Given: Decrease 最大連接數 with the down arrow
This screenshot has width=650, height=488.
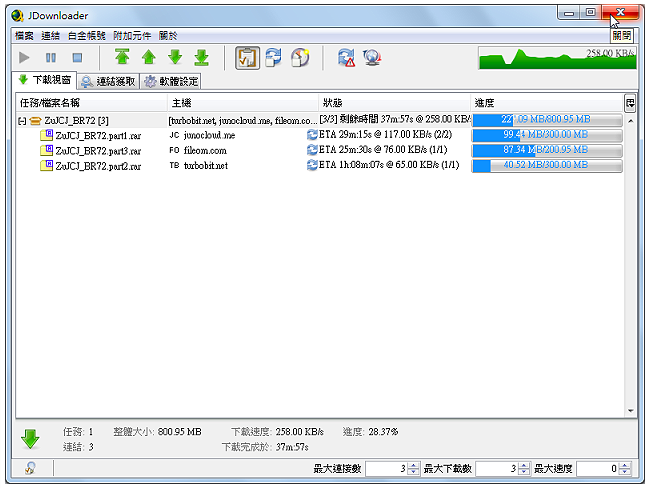Looking at the screenshot, I should tap(414, 473).
